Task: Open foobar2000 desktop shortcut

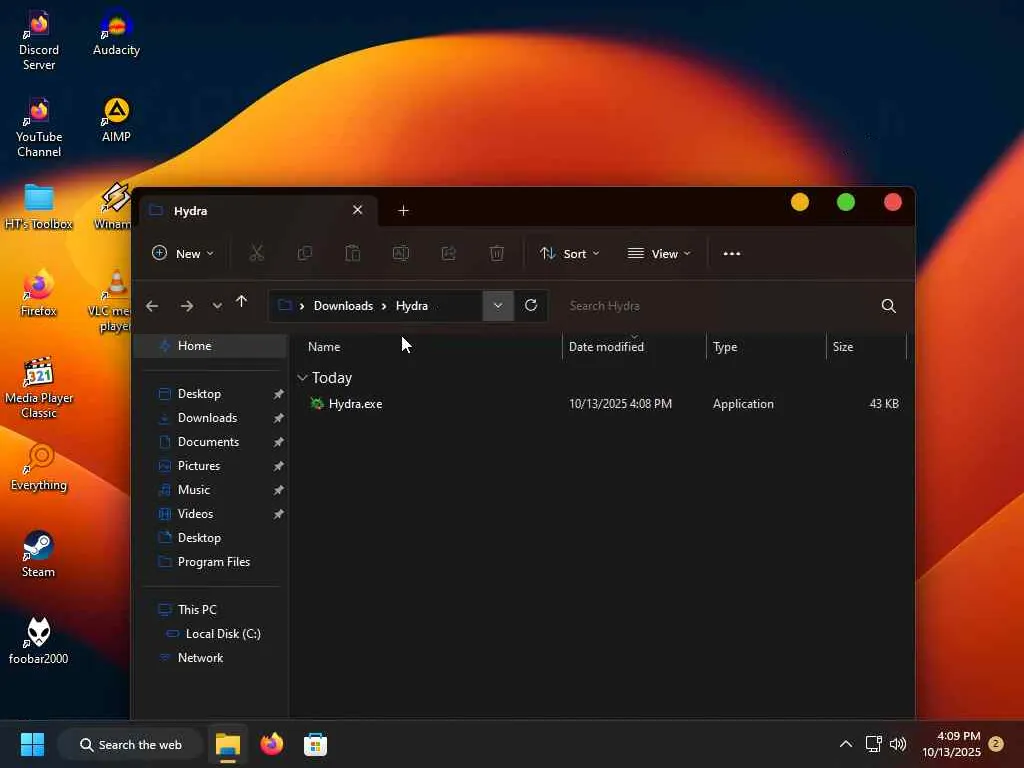Action: point(39,641)
